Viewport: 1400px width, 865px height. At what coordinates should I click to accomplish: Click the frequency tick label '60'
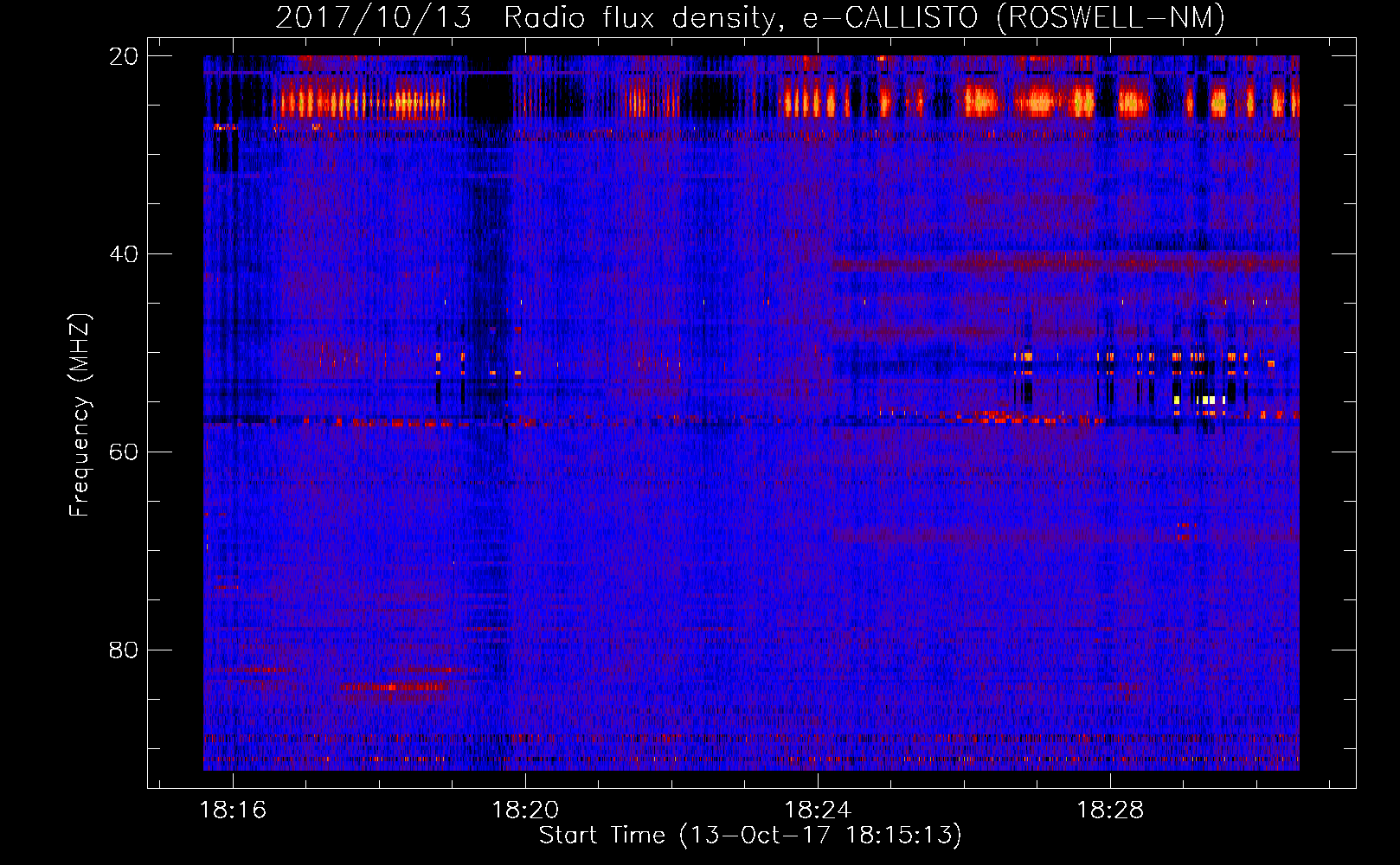(124, 452)
